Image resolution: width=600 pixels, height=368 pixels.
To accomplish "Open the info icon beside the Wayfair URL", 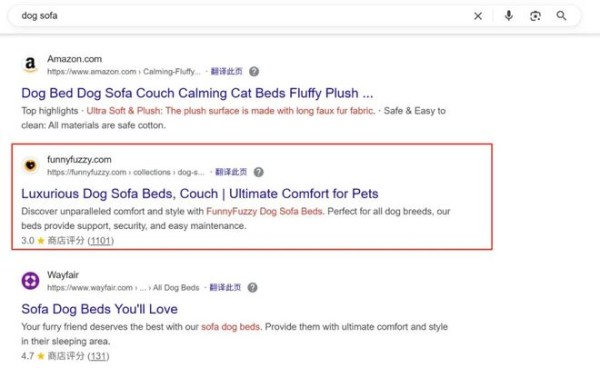I will pyautogui.click(x=252, y=287).
